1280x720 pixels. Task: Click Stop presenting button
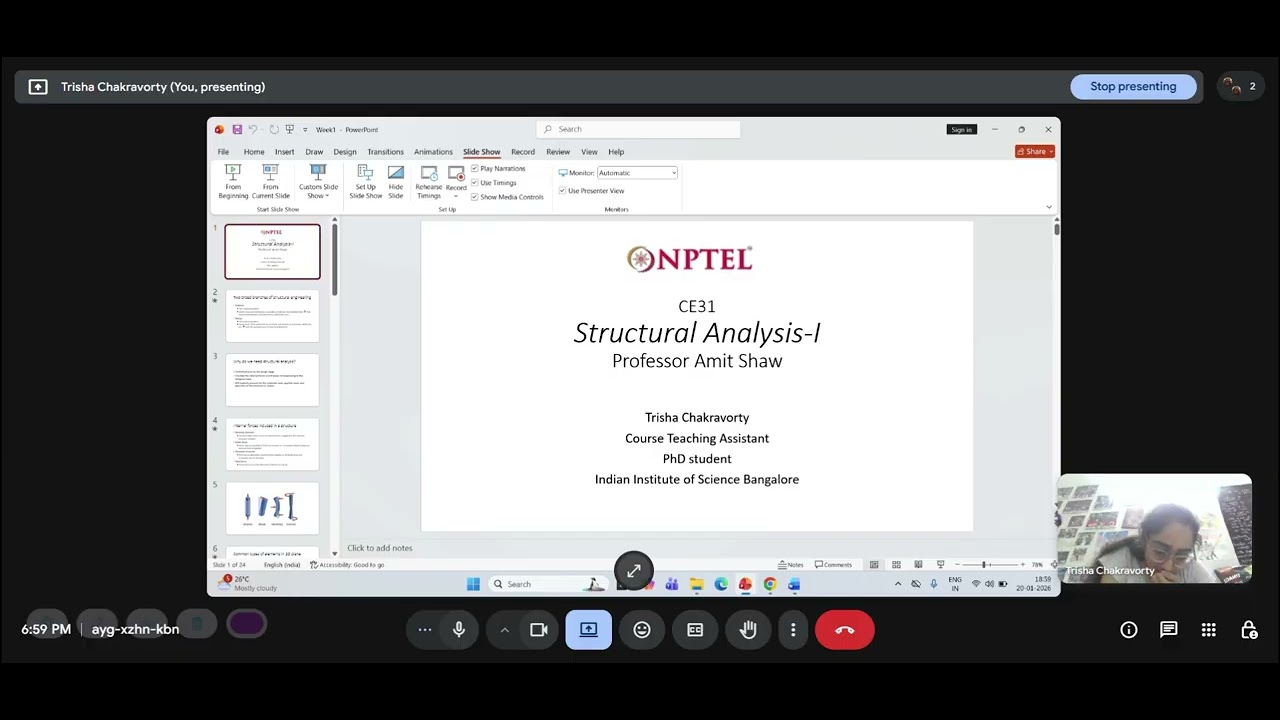1133,87
